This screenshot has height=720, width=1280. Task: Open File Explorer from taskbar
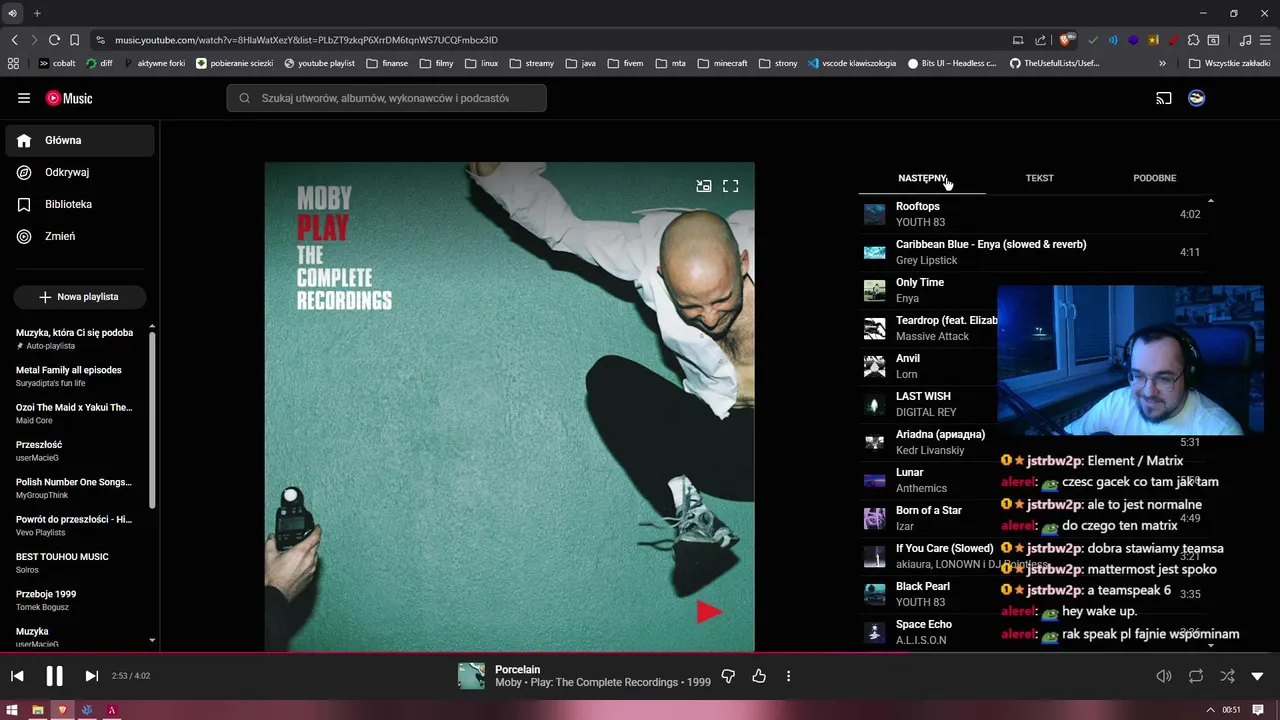tap(38, 710)
